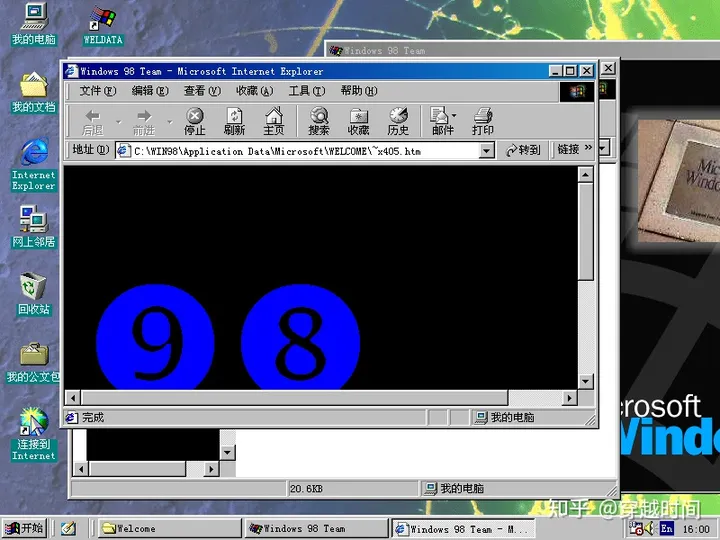Refresh the page with 刷新 button
The width and height of the screenshot is (720, 540).
point(234,122)
